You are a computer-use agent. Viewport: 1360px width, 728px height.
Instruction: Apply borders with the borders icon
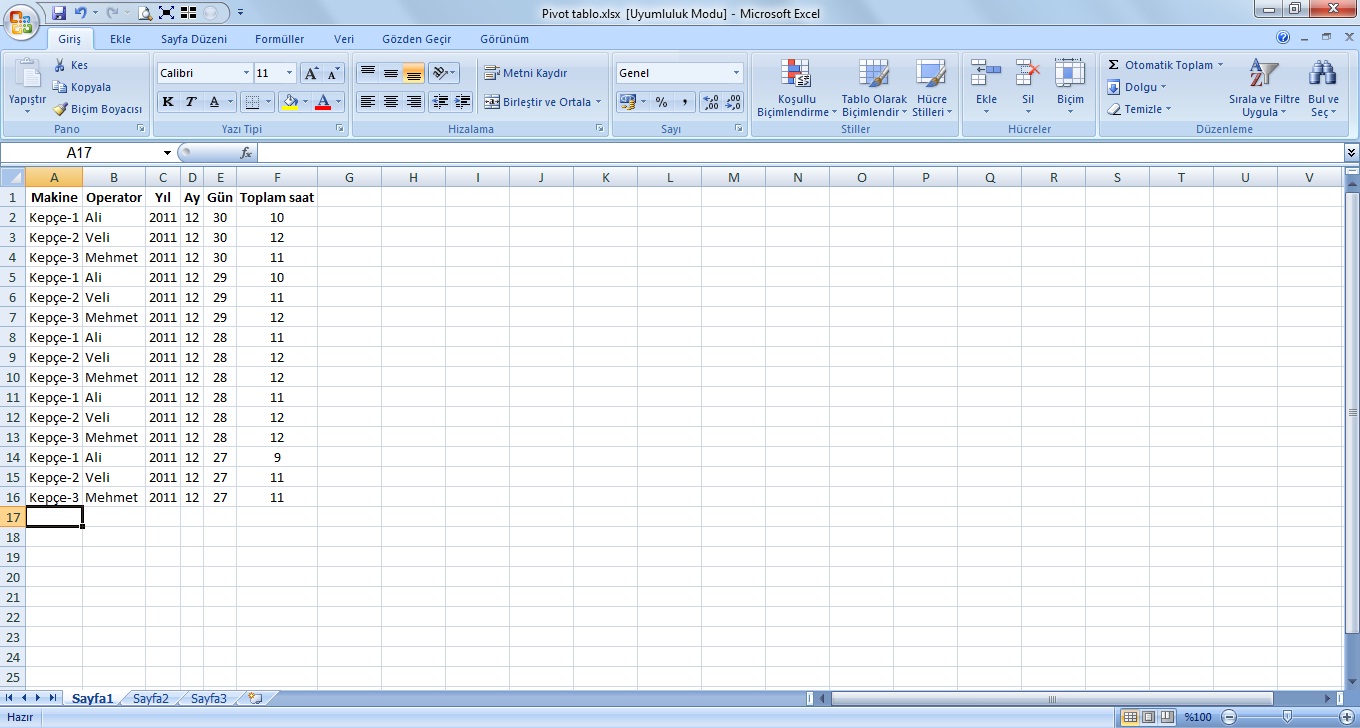pyautogui.click(x=252, y=101)
